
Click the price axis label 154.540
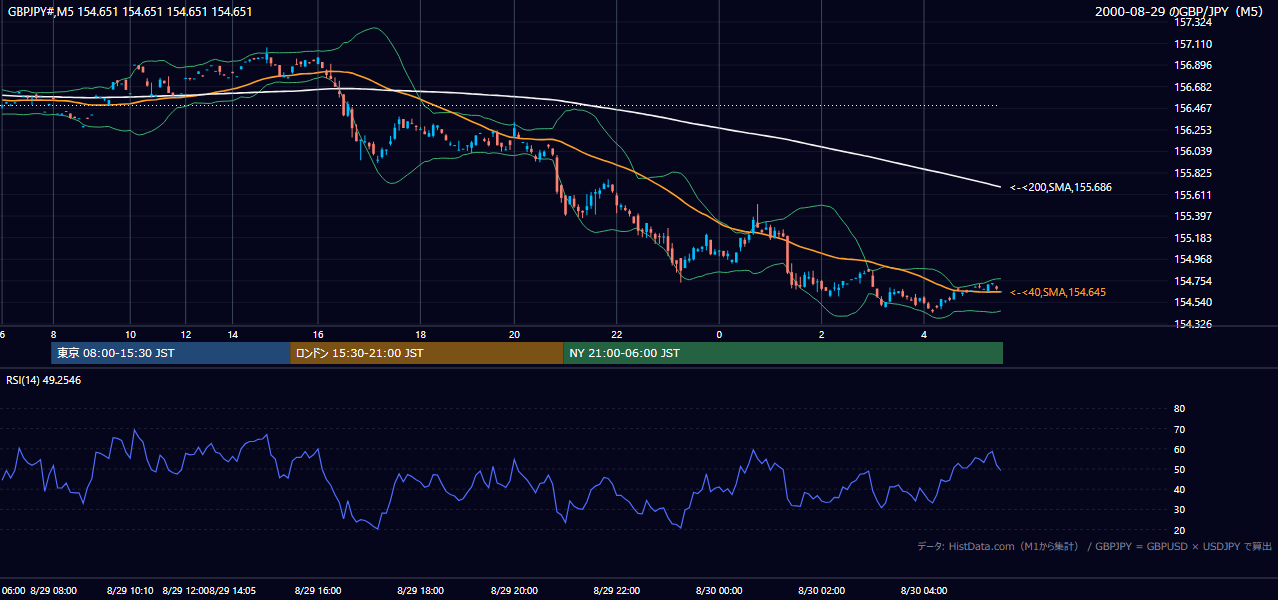point(1193,302)
